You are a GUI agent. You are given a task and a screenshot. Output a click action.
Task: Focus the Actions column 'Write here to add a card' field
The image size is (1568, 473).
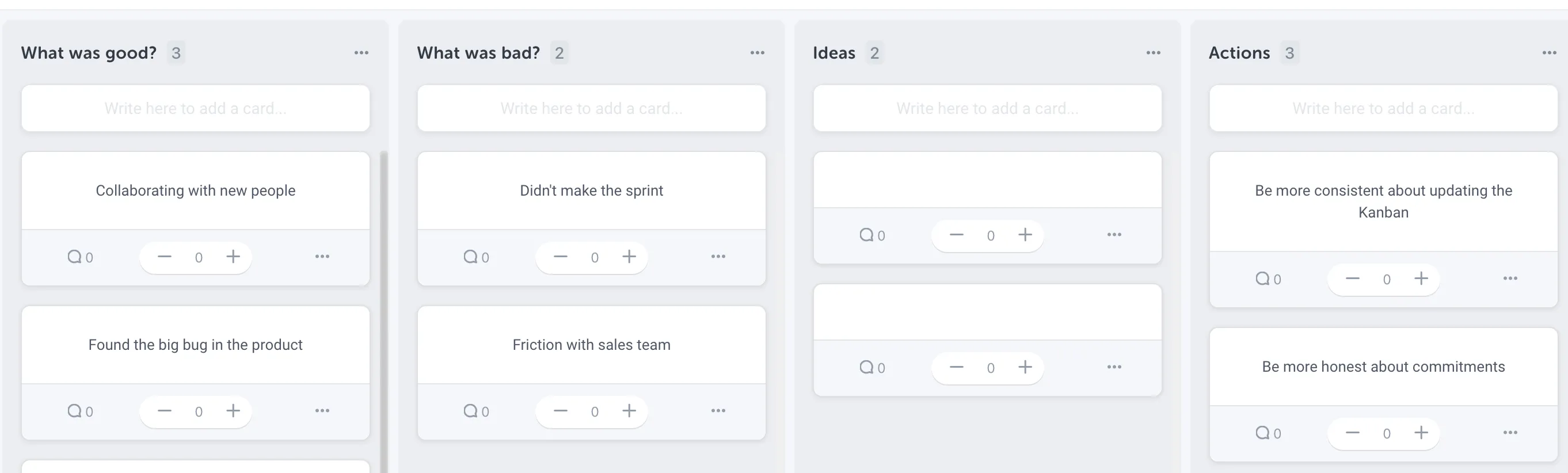(1383, 108)
